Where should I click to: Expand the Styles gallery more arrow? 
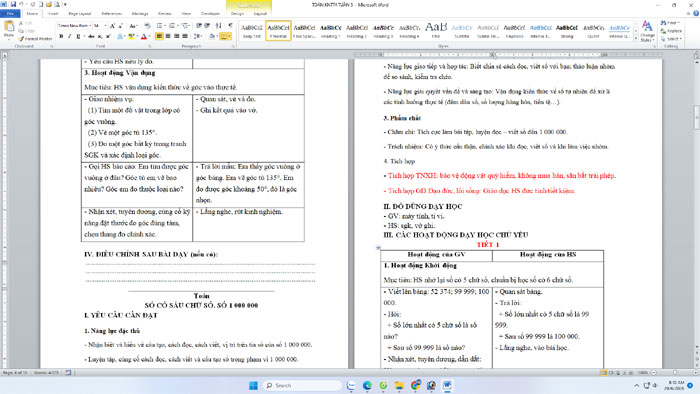pyautogui.click(x=636, y=39)
